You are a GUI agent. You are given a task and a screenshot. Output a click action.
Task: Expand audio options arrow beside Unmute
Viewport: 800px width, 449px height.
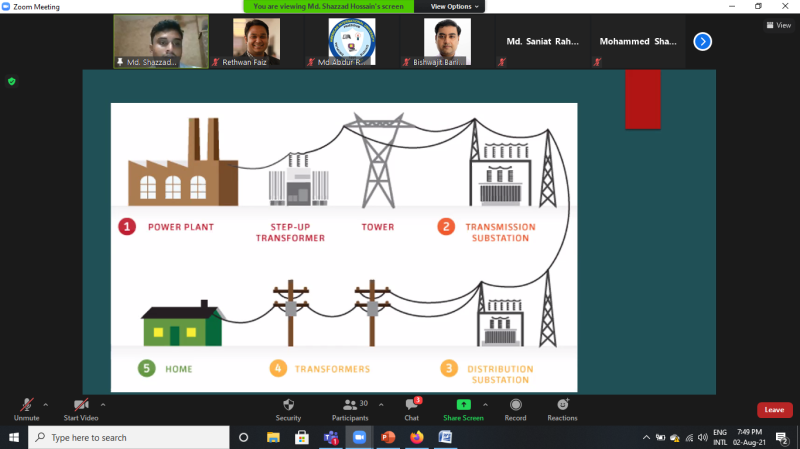(x=45, y=404)
